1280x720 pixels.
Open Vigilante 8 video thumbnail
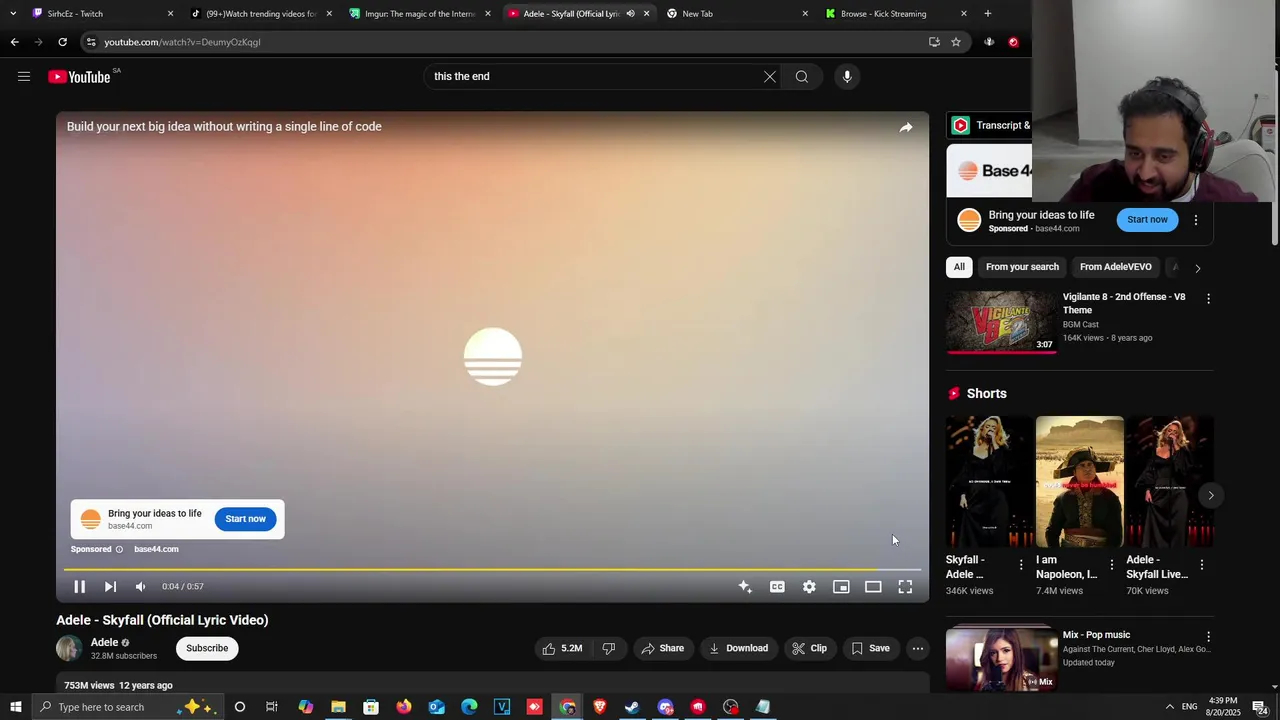coord(1001,322)
